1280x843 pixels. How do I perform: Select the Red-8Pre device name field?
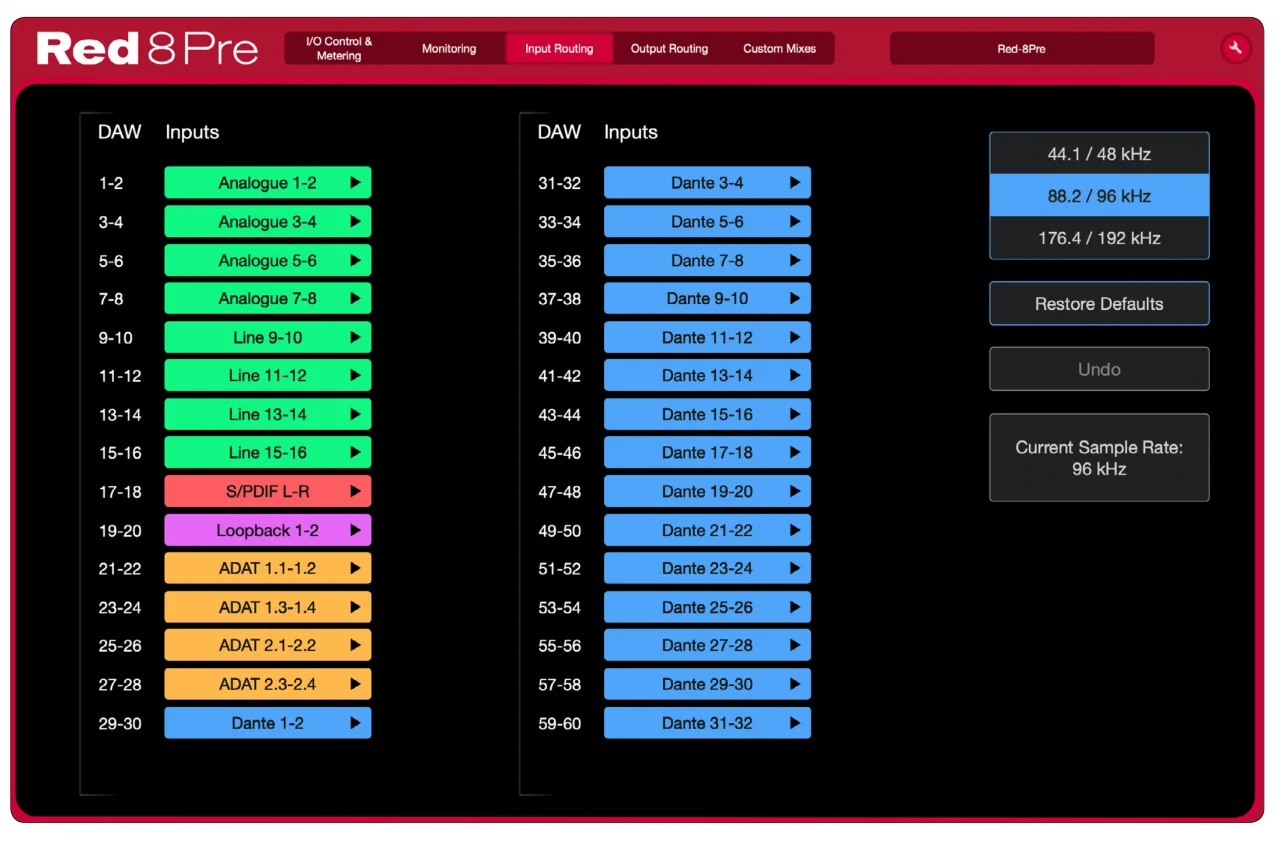(x=1022, y=48)
